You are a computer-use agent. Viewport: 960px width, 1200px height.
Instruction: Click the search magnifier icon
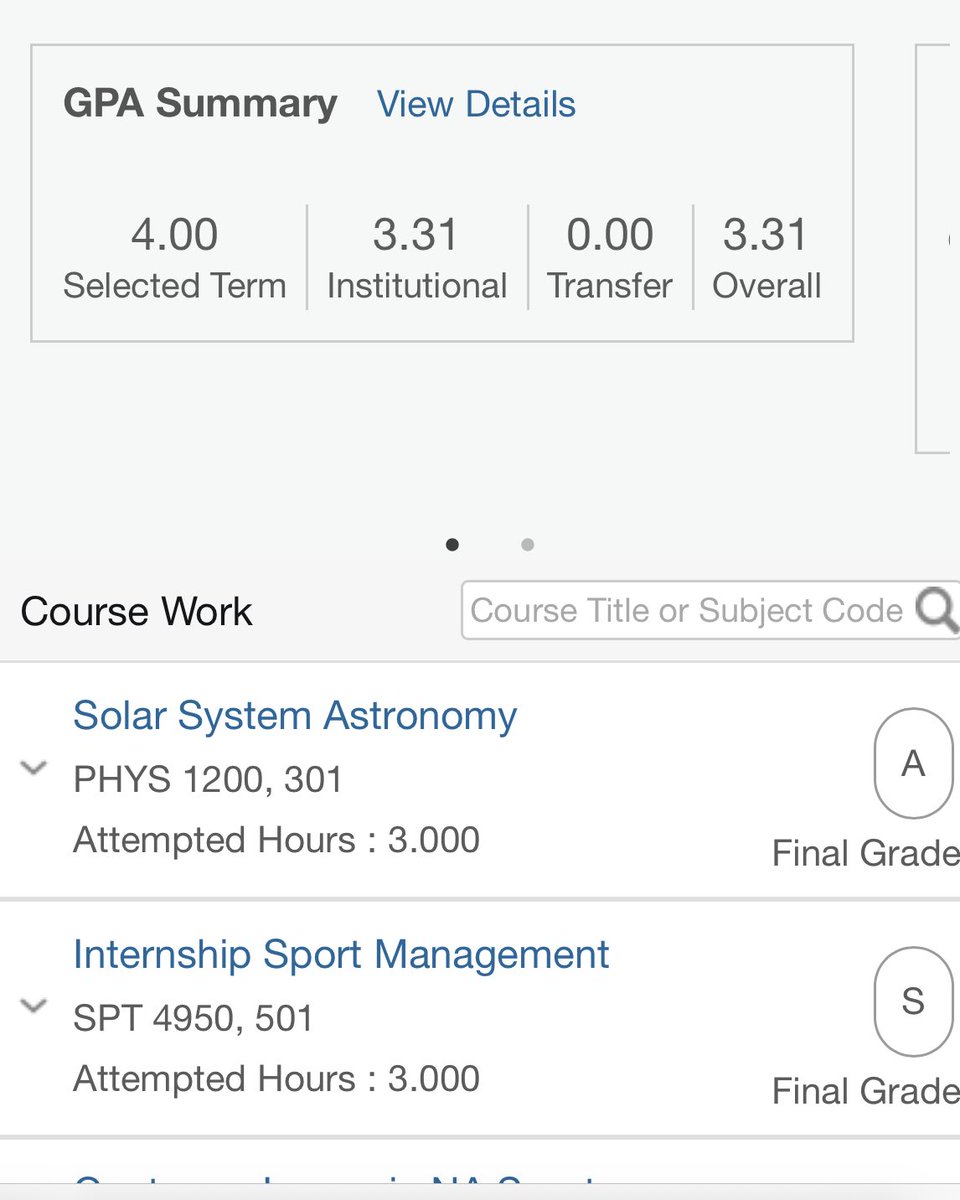pyautogui.click(x=938, y=610)
